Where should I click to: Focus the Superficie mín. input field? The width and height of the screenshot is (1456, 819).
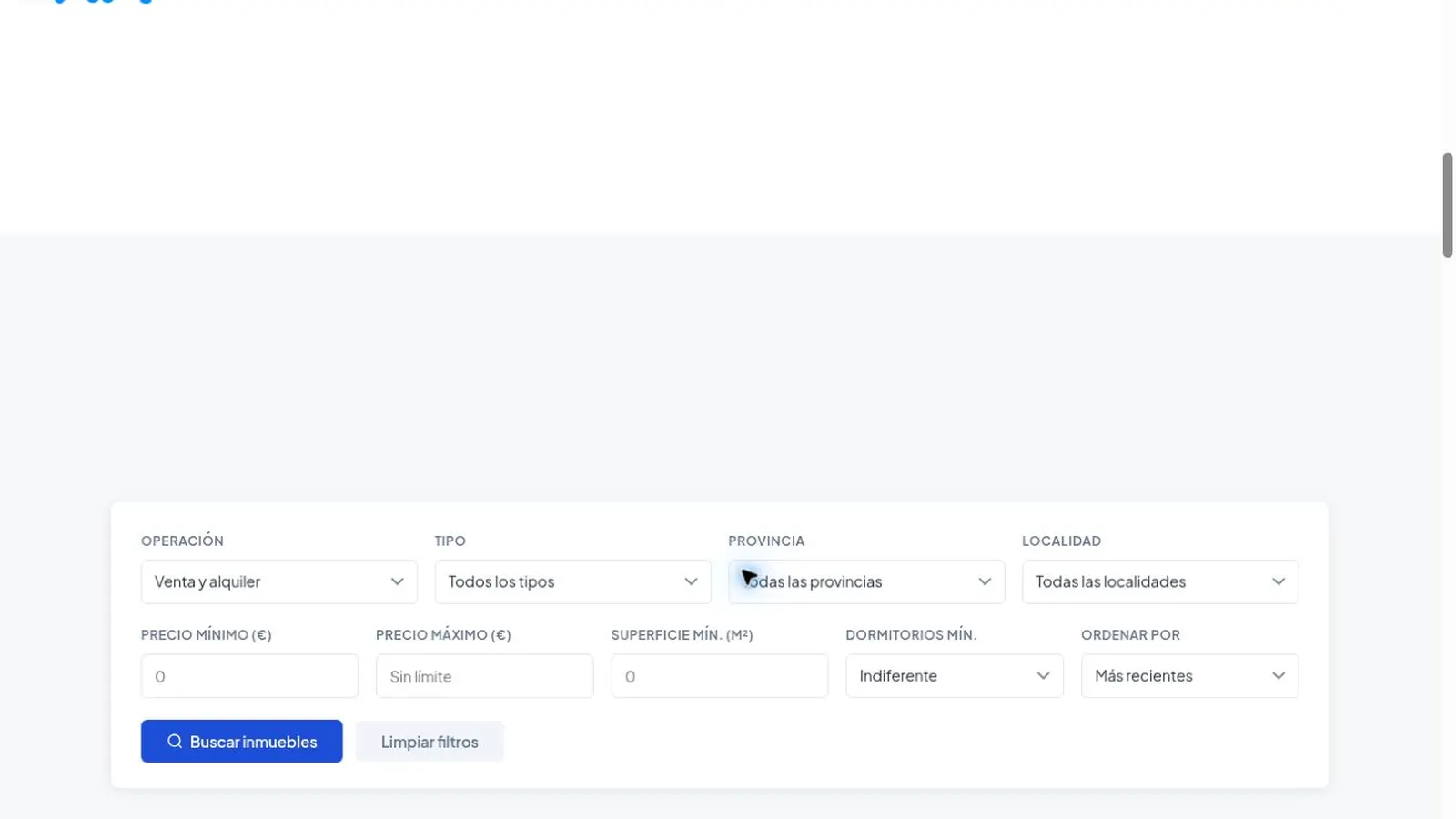pos(720,676)
